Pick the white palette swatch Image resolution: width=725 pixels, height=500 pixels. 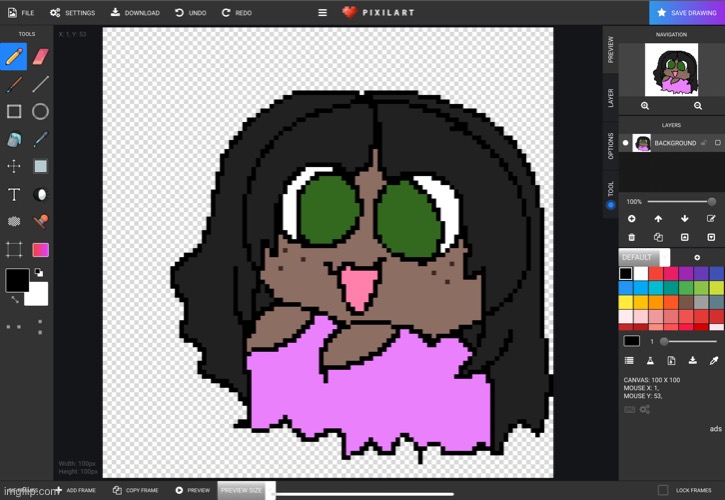click(641, 273)
